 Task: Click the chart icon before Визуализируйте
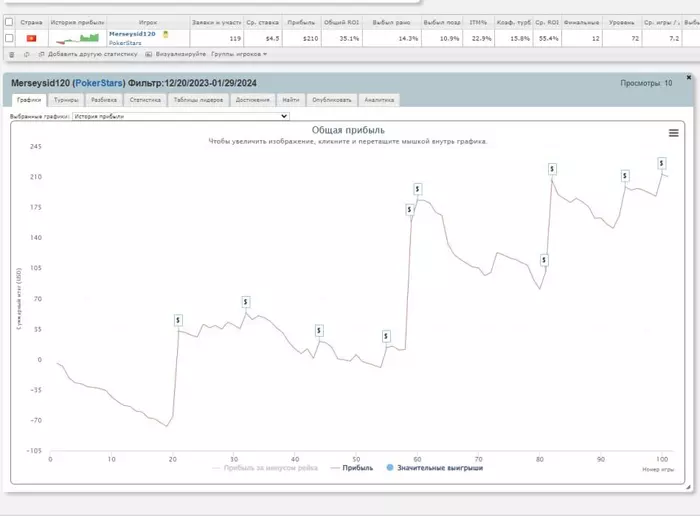pyautogui.click(x=149, y=54)
